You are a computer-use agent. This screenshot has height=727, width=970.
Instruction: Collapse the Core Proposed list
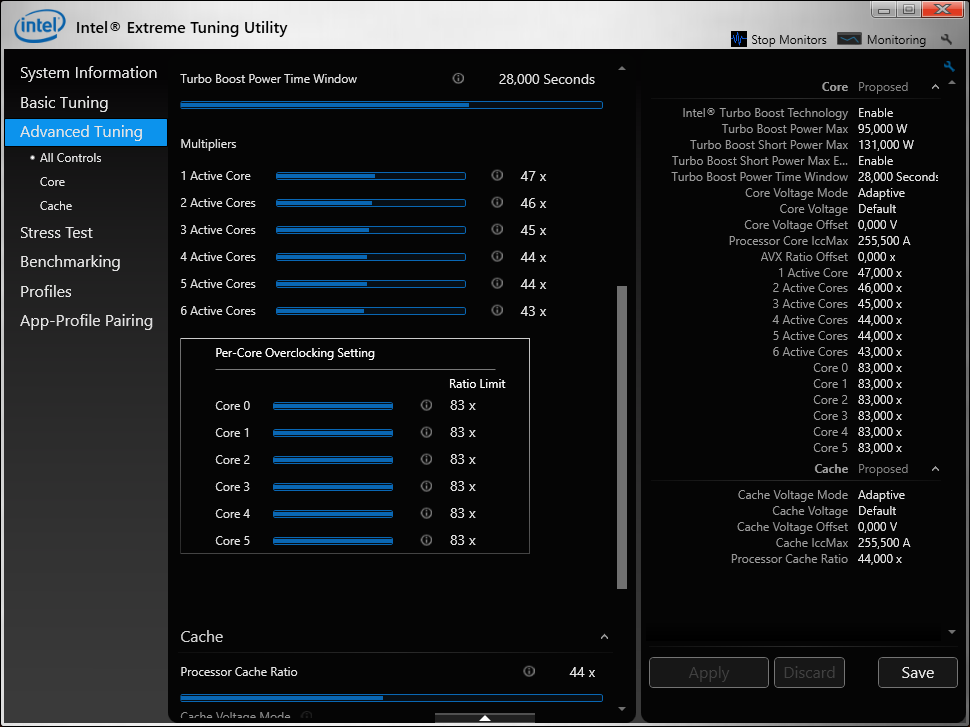point(935,87)
